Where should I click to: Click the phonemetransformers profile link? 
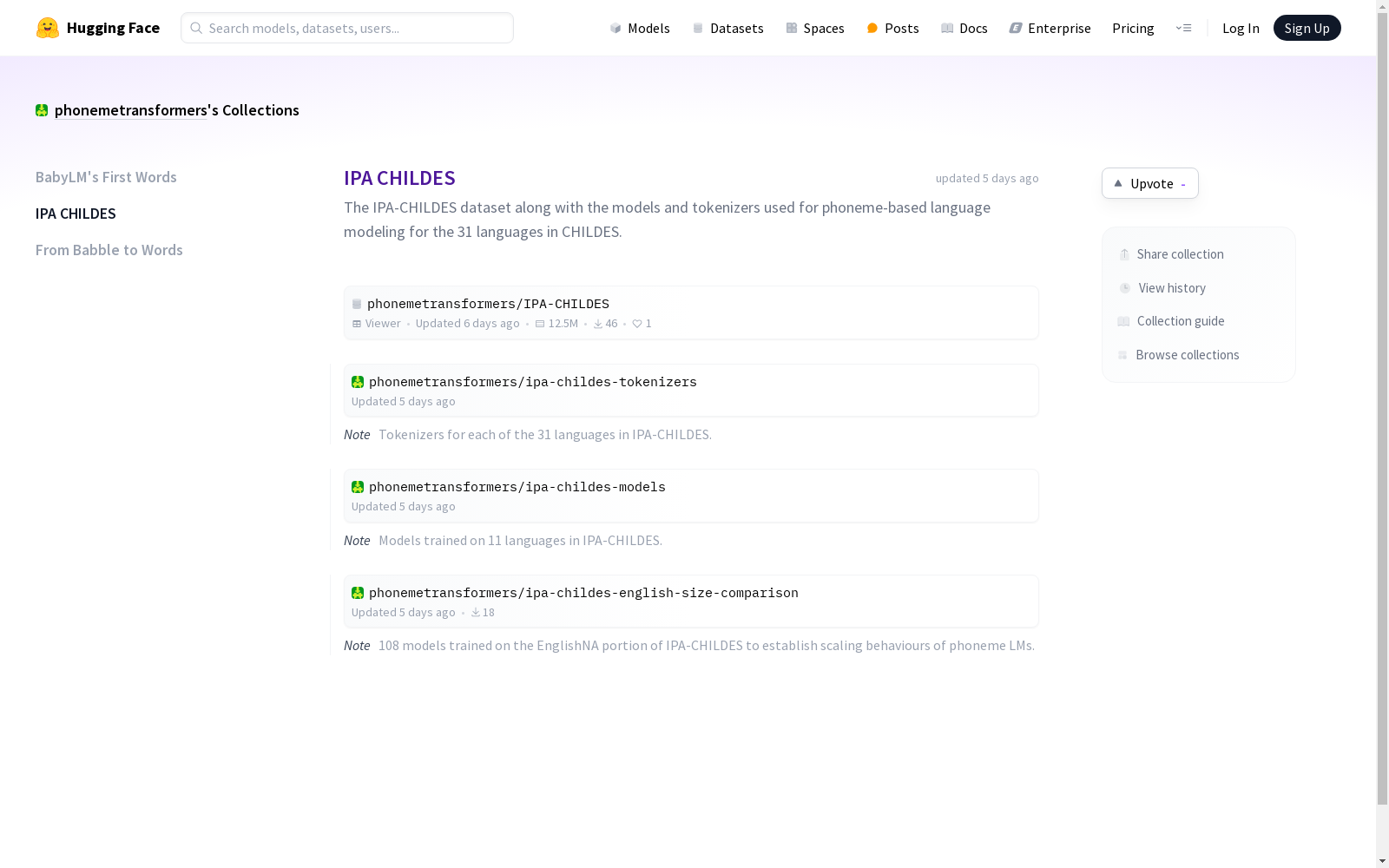click(x=131, y=110)
